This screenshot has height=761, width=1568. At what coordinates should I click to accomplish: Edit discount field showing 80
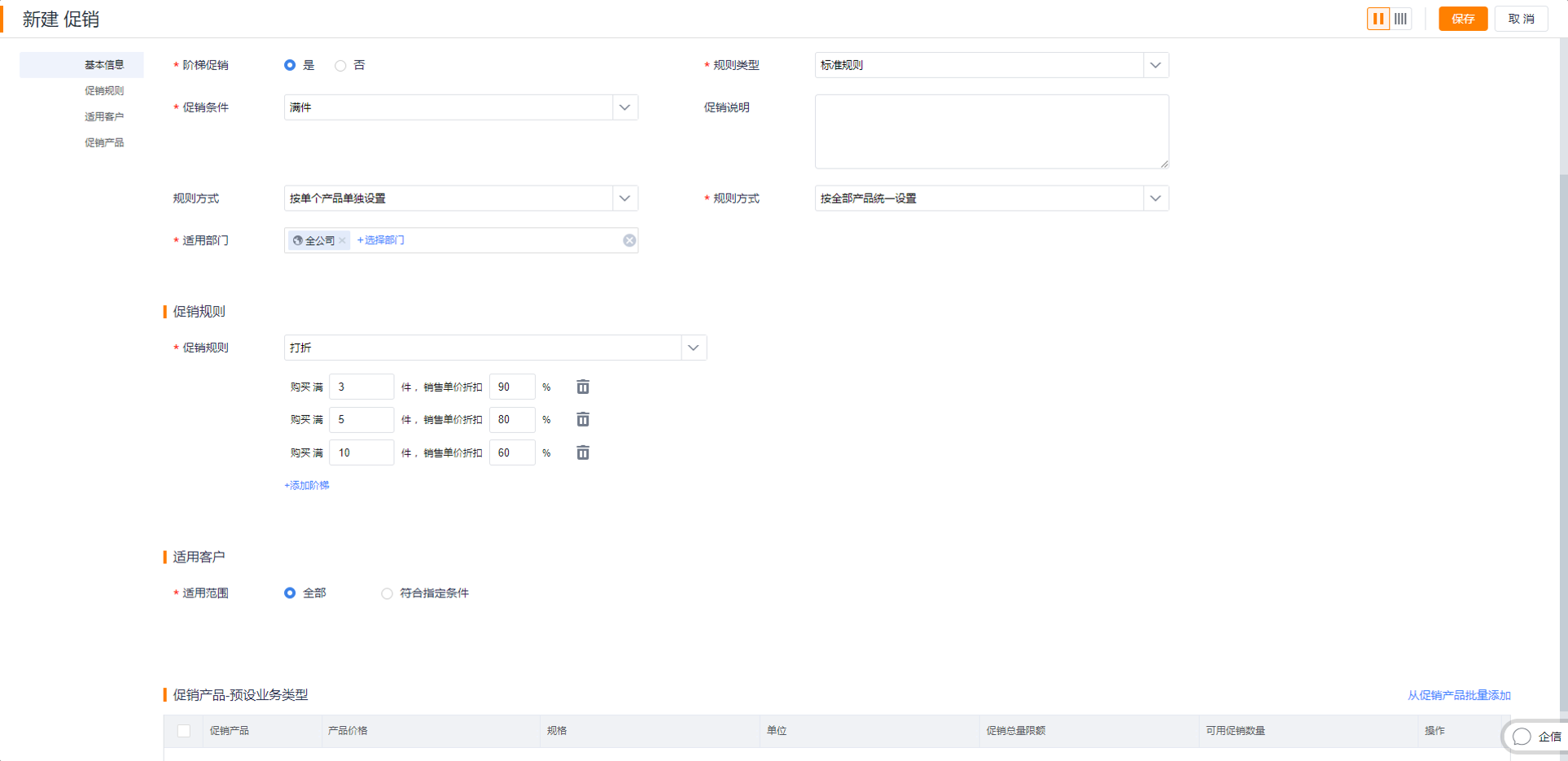tap(512, 419)
